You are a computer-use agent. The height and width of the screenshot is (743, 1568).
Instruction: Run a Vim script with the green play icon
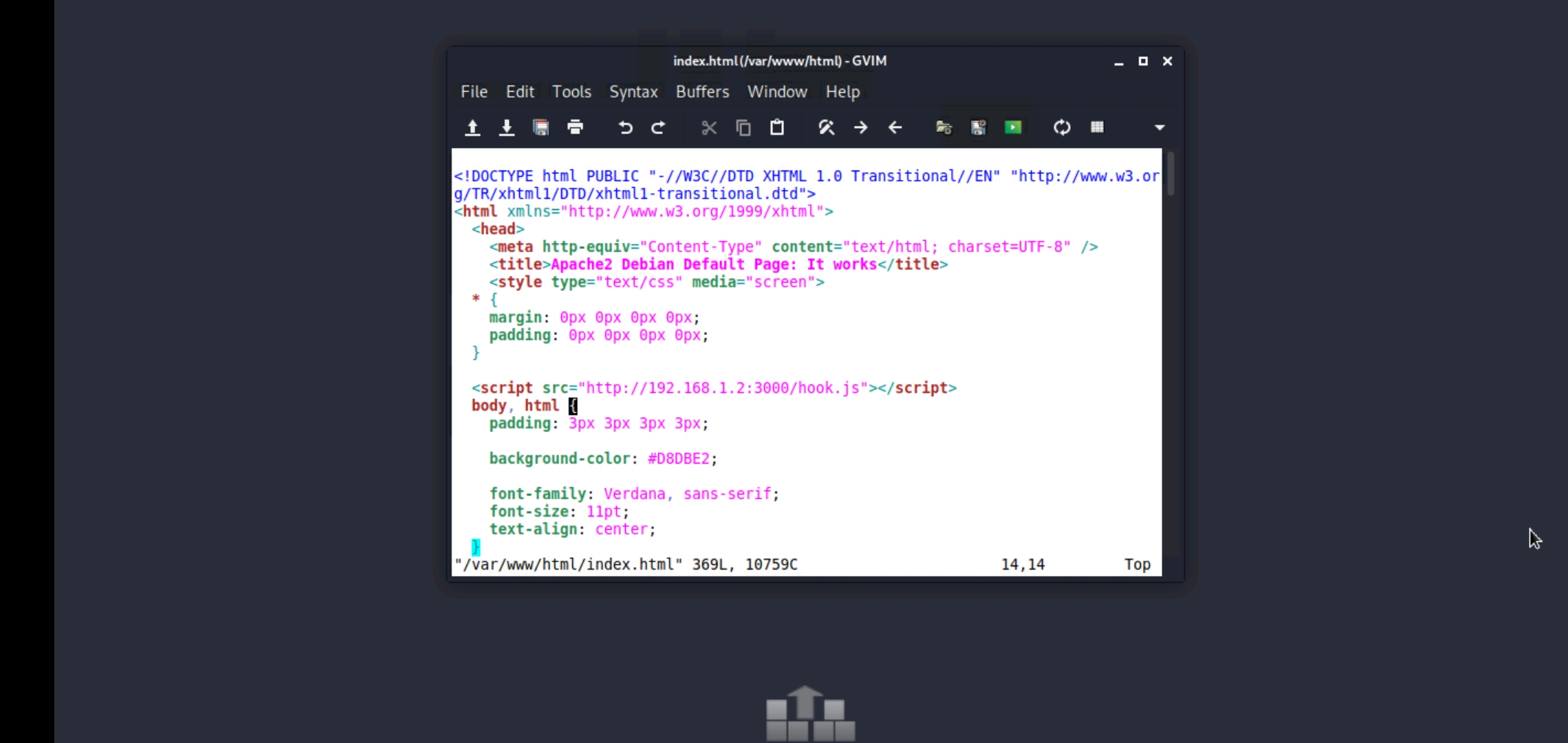tap(1013, 127)
